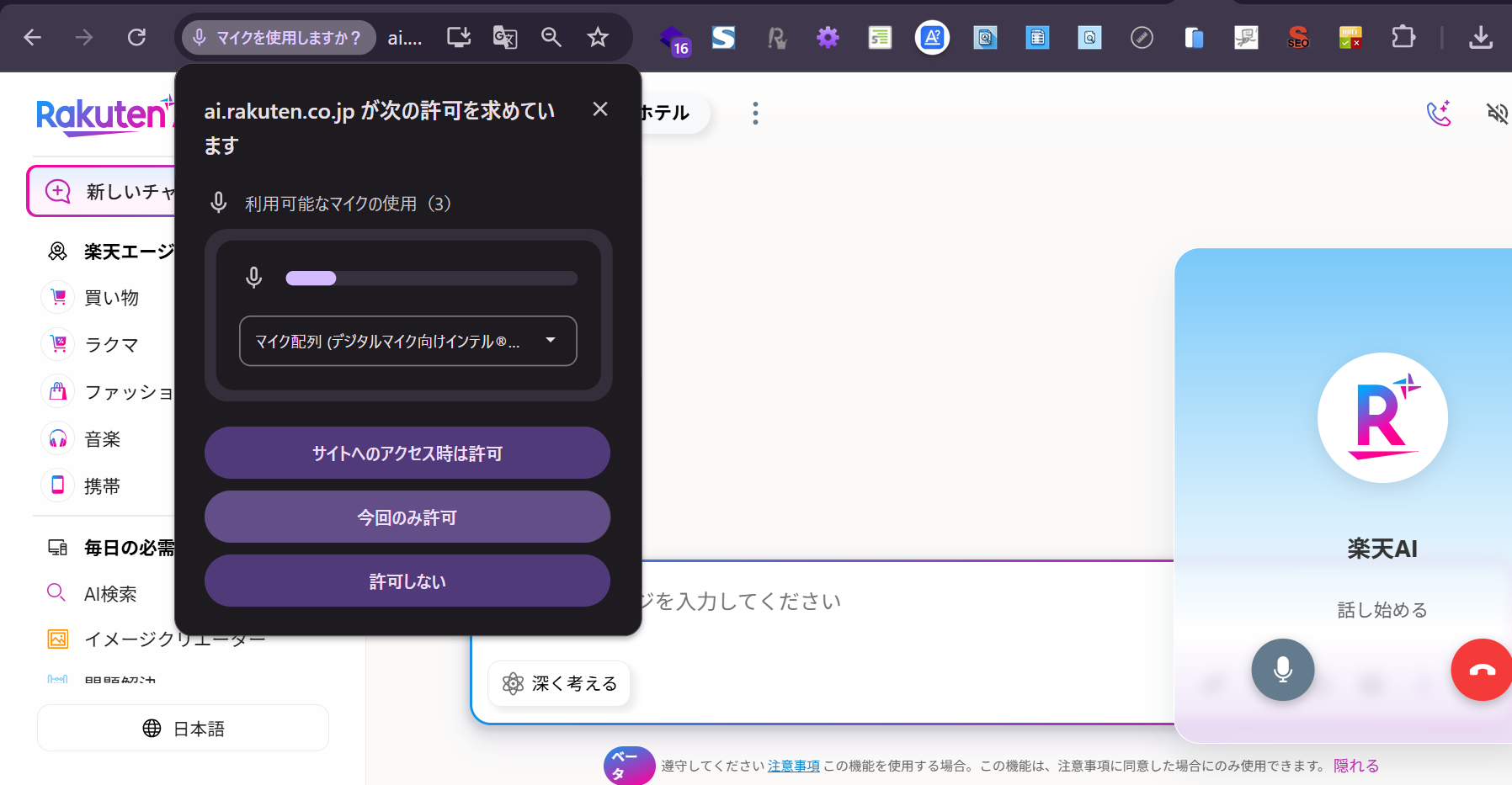Screen dimensions: 1512x785
Task: Choose 今回のみ許可 allow this time
Action: coord(407,517)
